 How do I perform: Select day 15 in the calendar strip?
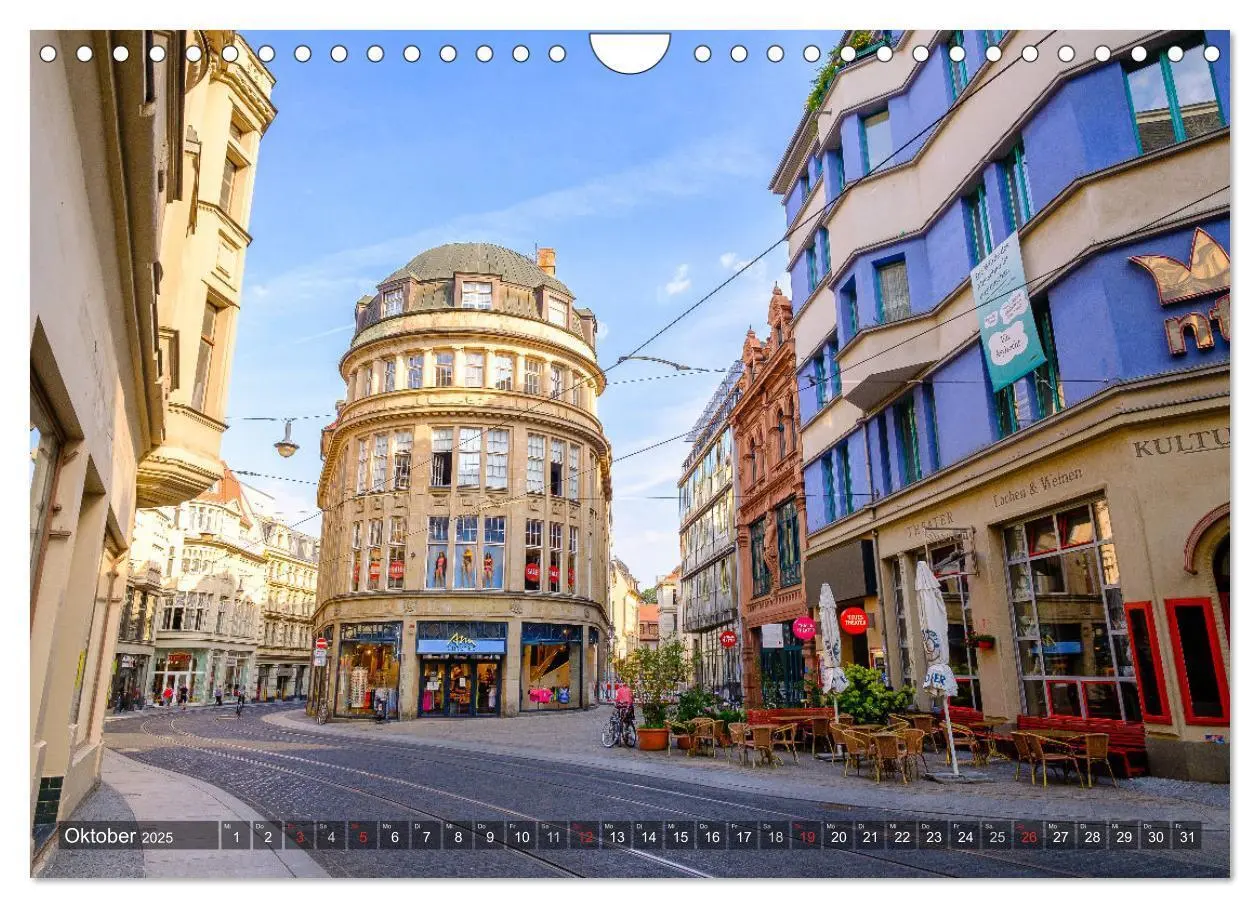pos(679,836)
